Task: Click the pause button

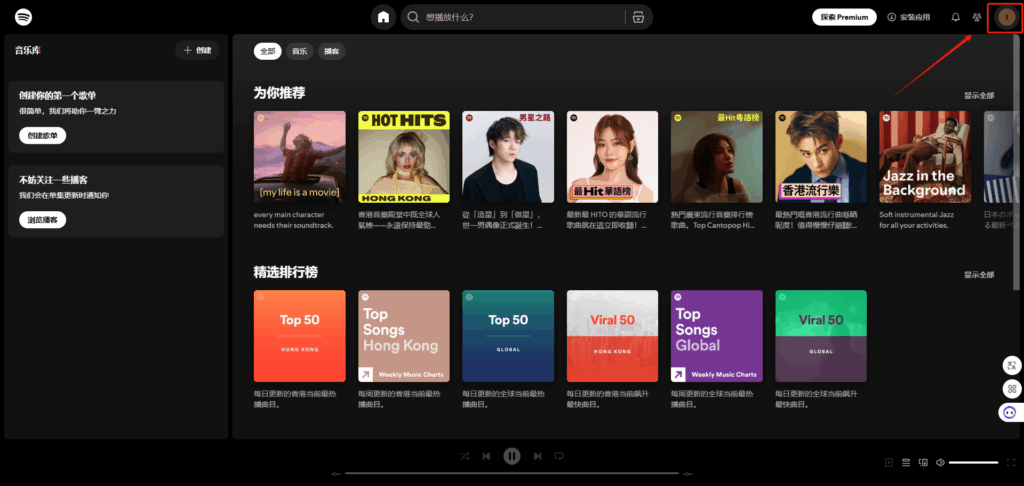Action: [x=512, y=456]
